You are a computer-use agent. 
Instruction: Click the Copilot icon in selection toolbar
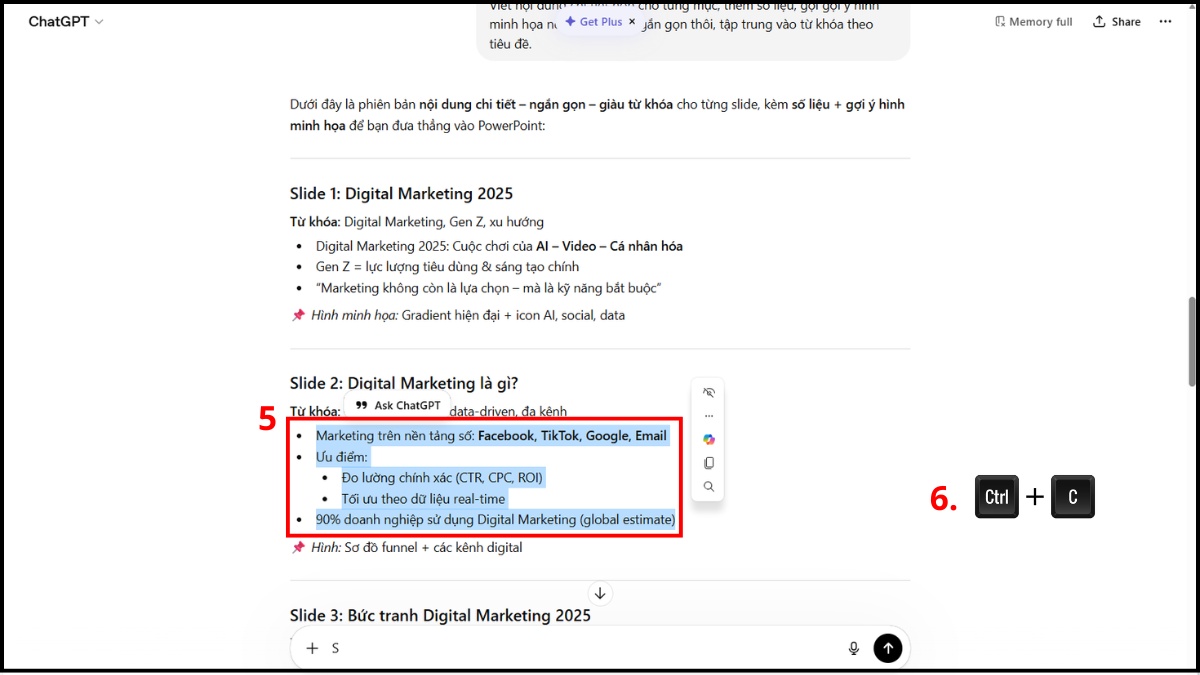[709, 440]
